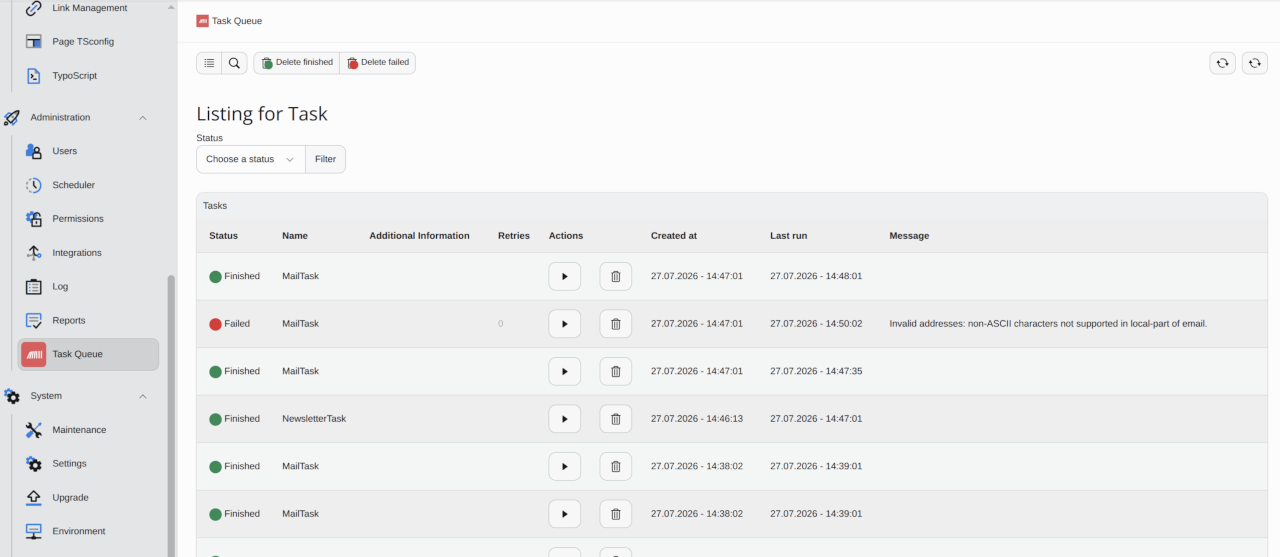
Task: Click the Filter button
Action: click(x=325, y=159)
